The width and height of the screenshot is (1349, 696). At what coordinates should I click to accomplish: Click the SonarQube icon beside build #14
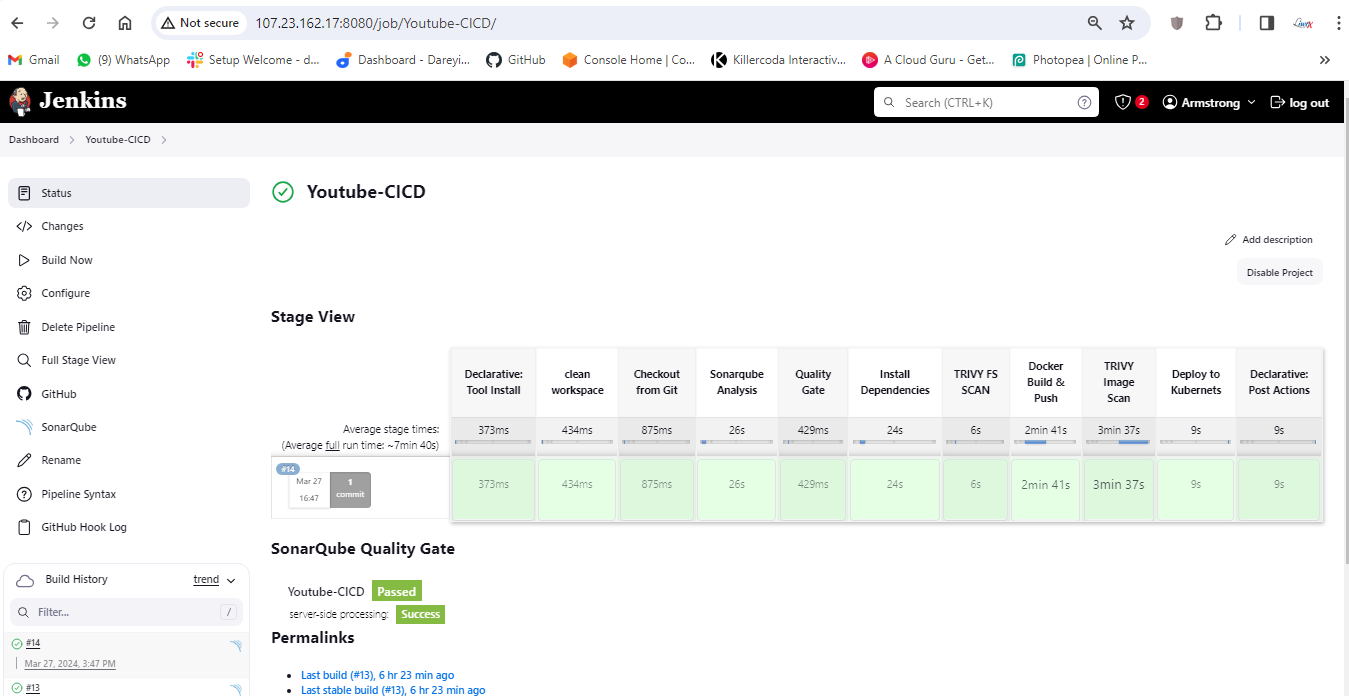pos(235,646)
